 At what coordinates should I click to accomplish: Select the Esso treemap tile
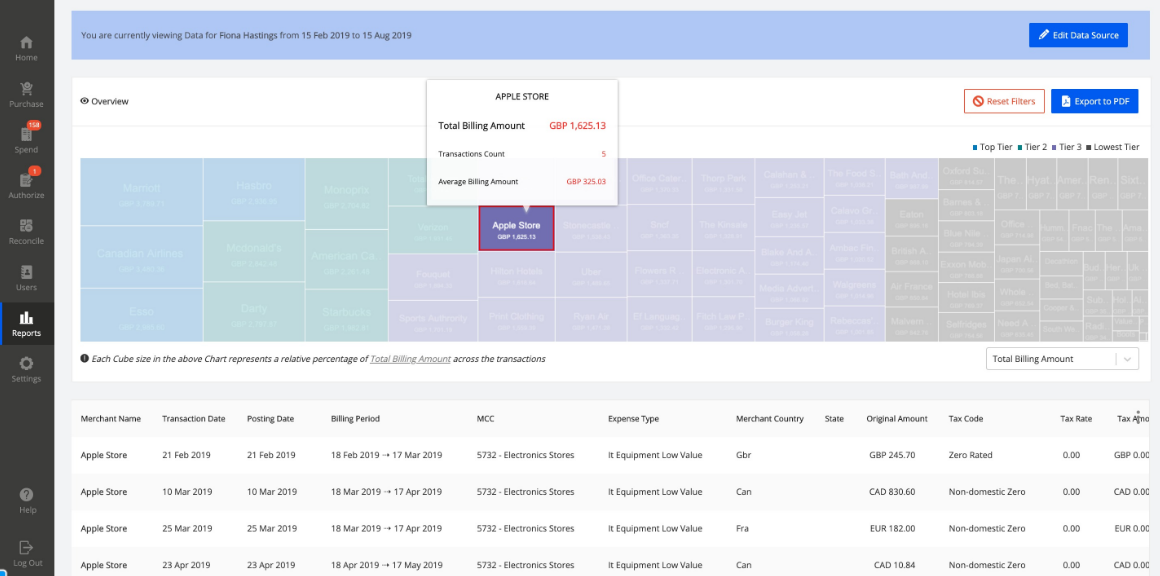[x=141, y=315]
